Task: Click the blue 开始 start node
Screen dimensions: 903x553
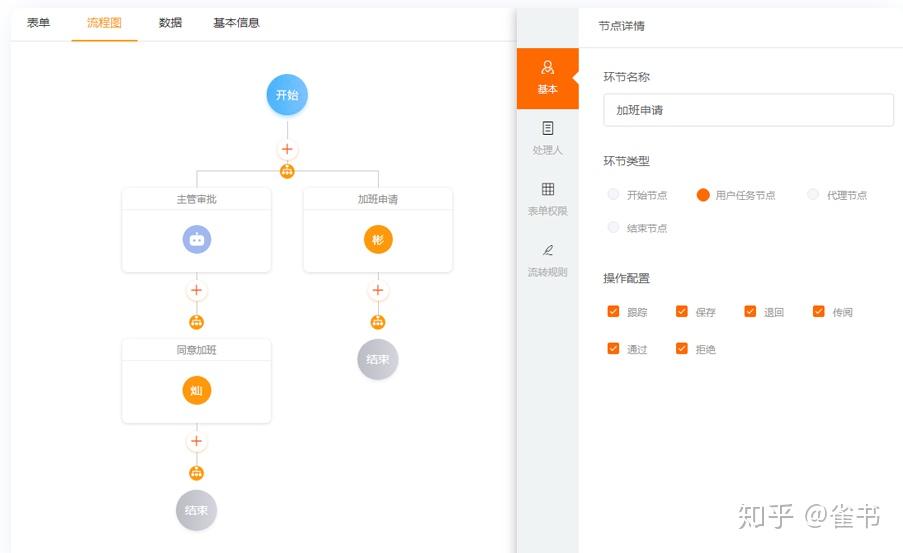Action: click(x=287, y=94)
